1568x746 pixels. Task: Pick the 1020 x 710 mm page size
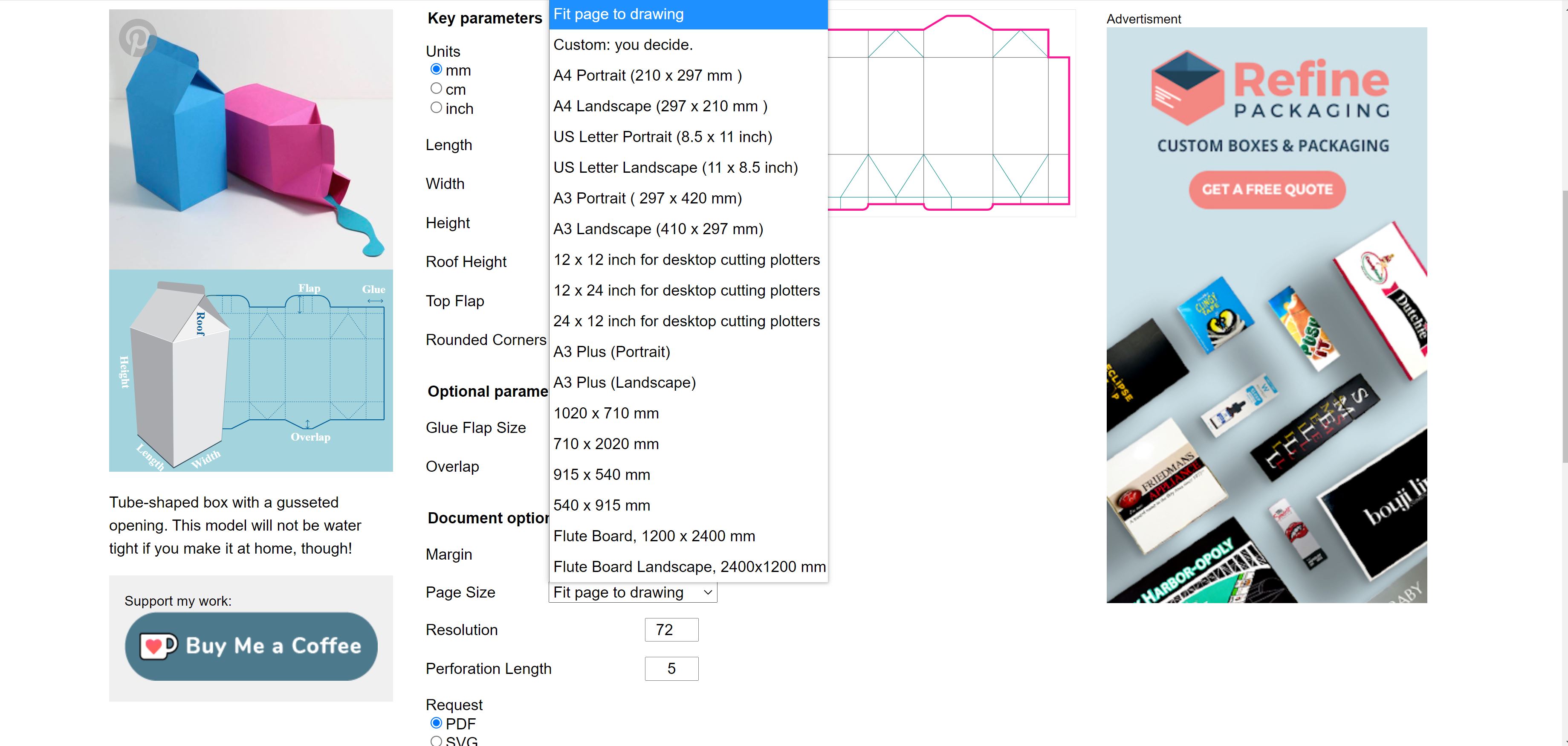[x=688, y=413]
